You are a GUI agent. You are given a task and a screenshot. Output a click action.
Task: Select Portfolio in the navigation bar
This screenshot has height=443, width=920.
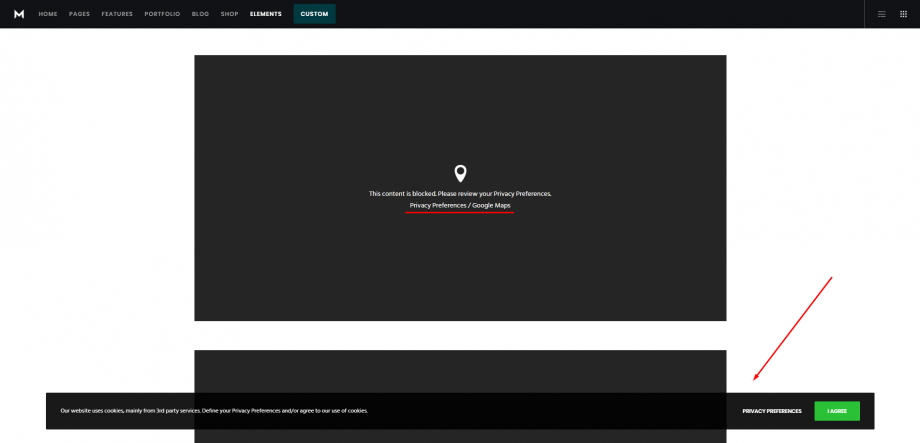[x=162, y=14]
